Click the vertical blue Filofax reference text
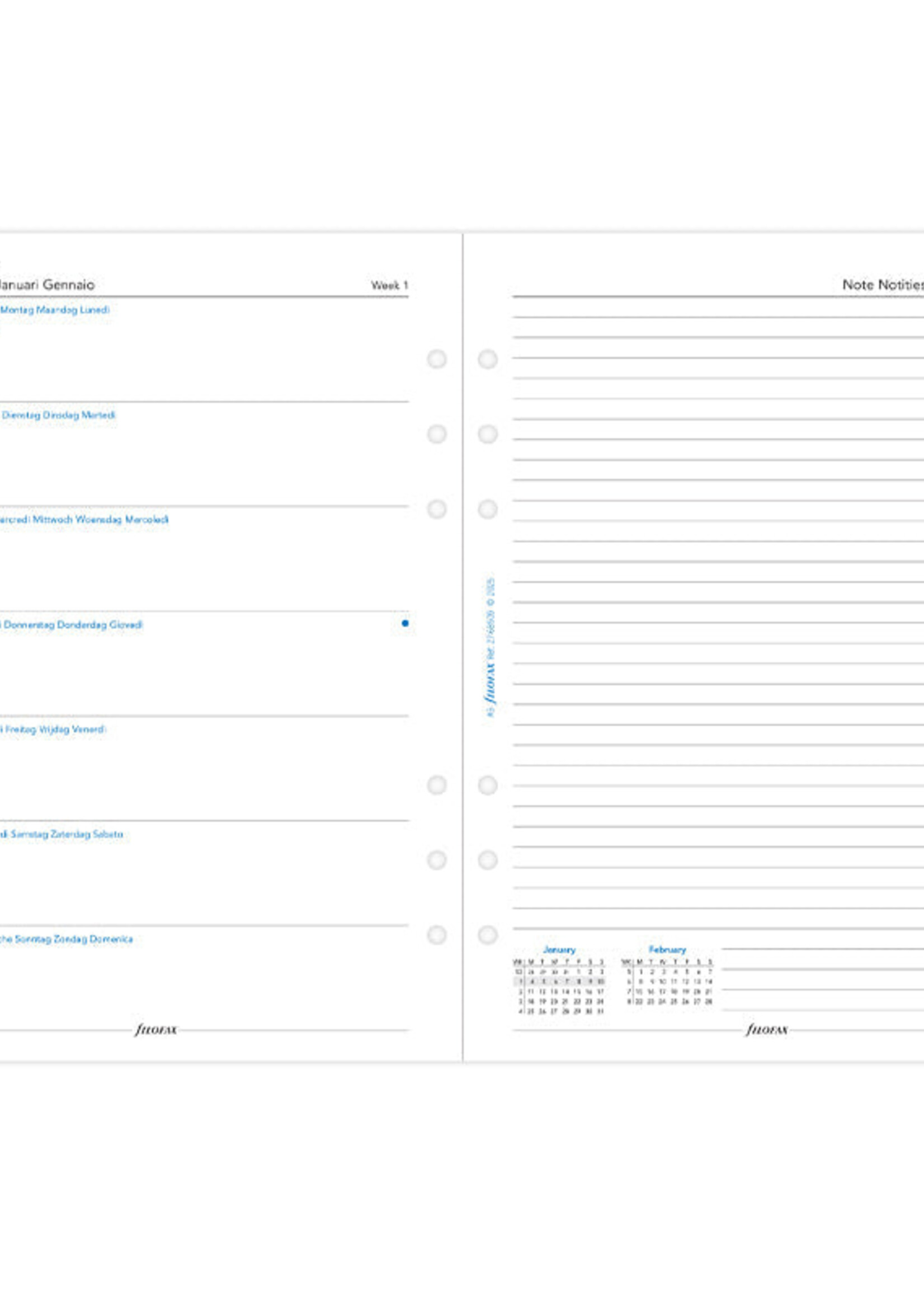924x1294 pixels. point(491,647)
